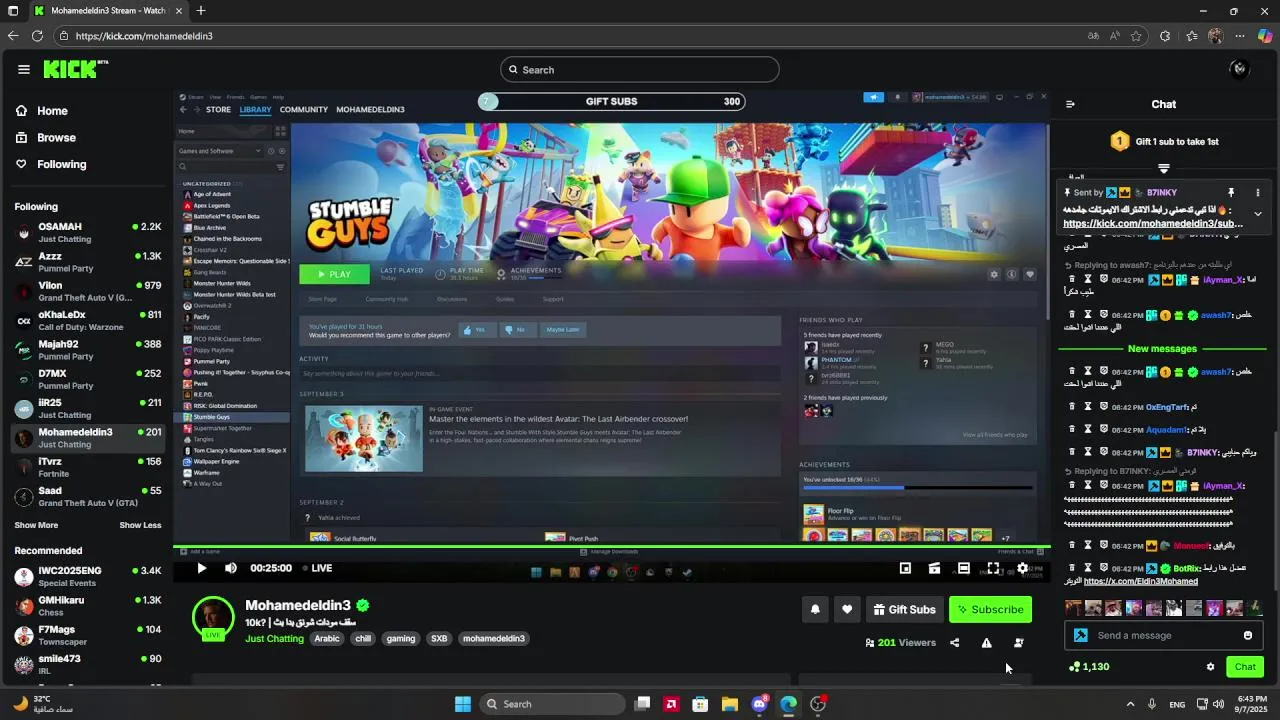
Task: Select the chill tag
Action: tap(363, 639)
